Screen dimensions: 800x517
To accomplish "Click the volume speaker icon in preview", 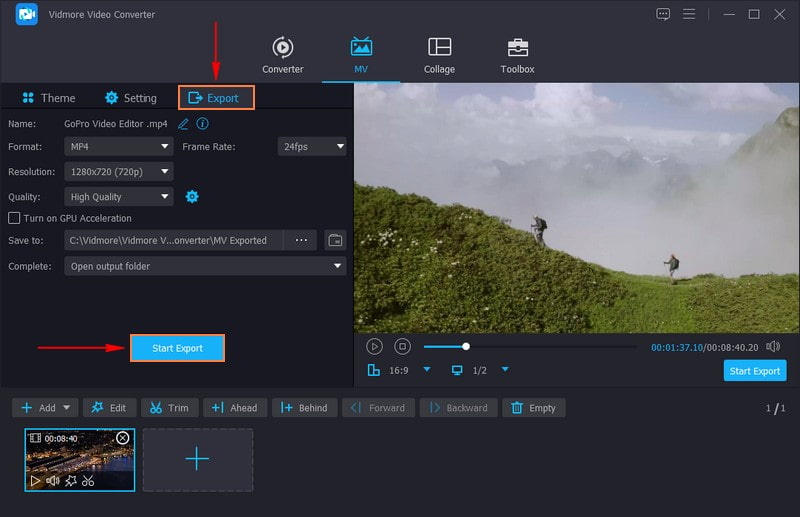I will (773, 347).
